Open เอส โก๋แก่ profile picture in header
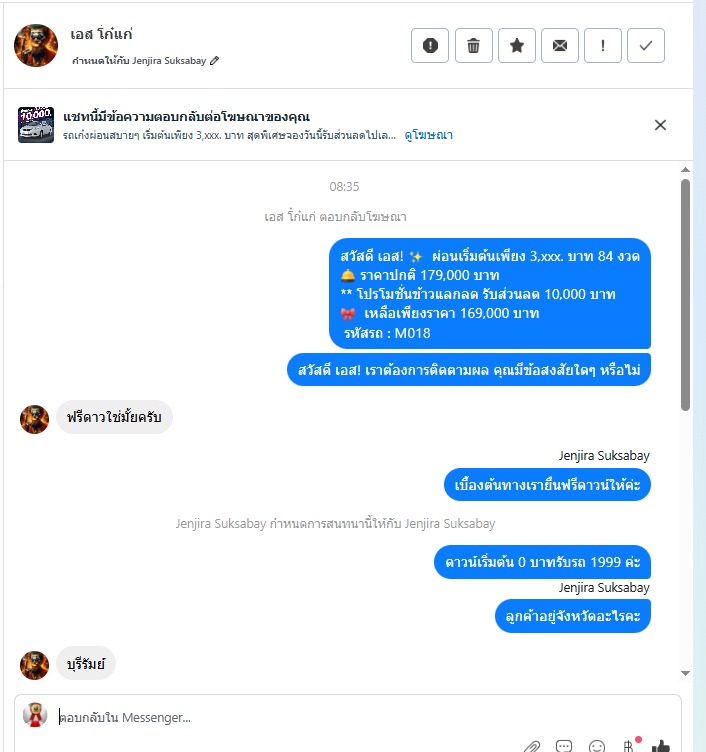The image size is (706, 752). (36, 46)
